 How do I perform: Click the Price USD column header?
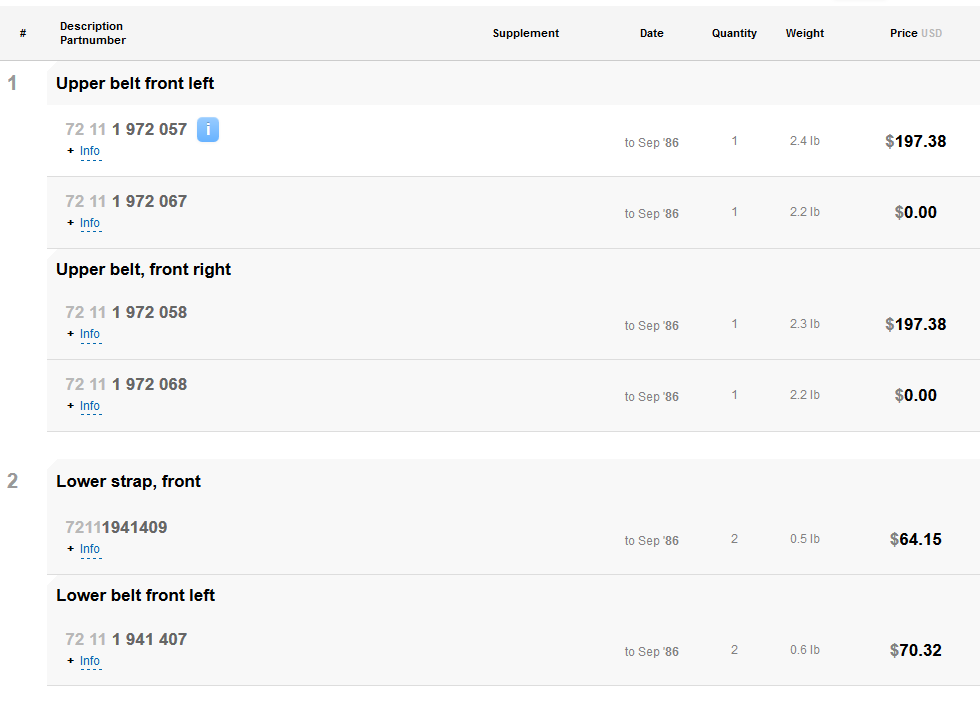click(x=915, y=33)
